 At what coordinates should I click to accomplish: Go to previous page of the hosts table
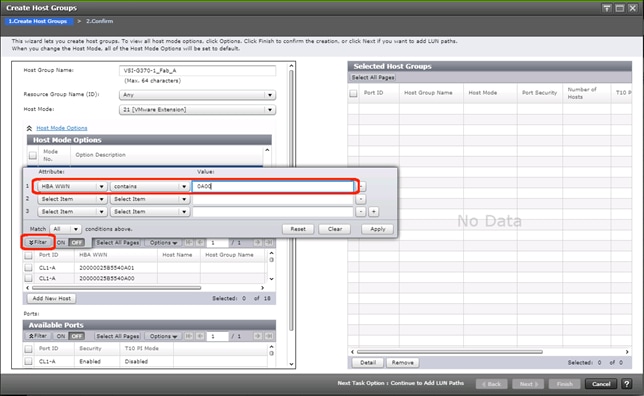(x=200, y=243)
